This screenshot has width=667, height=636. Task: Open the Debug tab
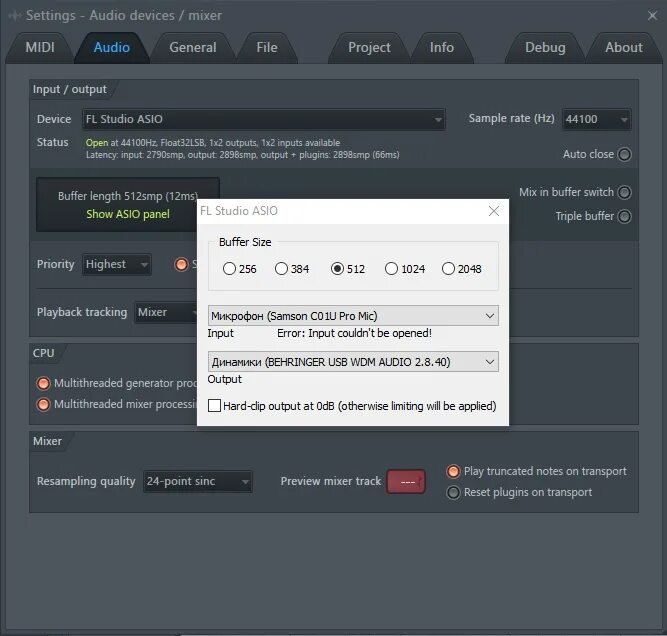pos(545,48)
